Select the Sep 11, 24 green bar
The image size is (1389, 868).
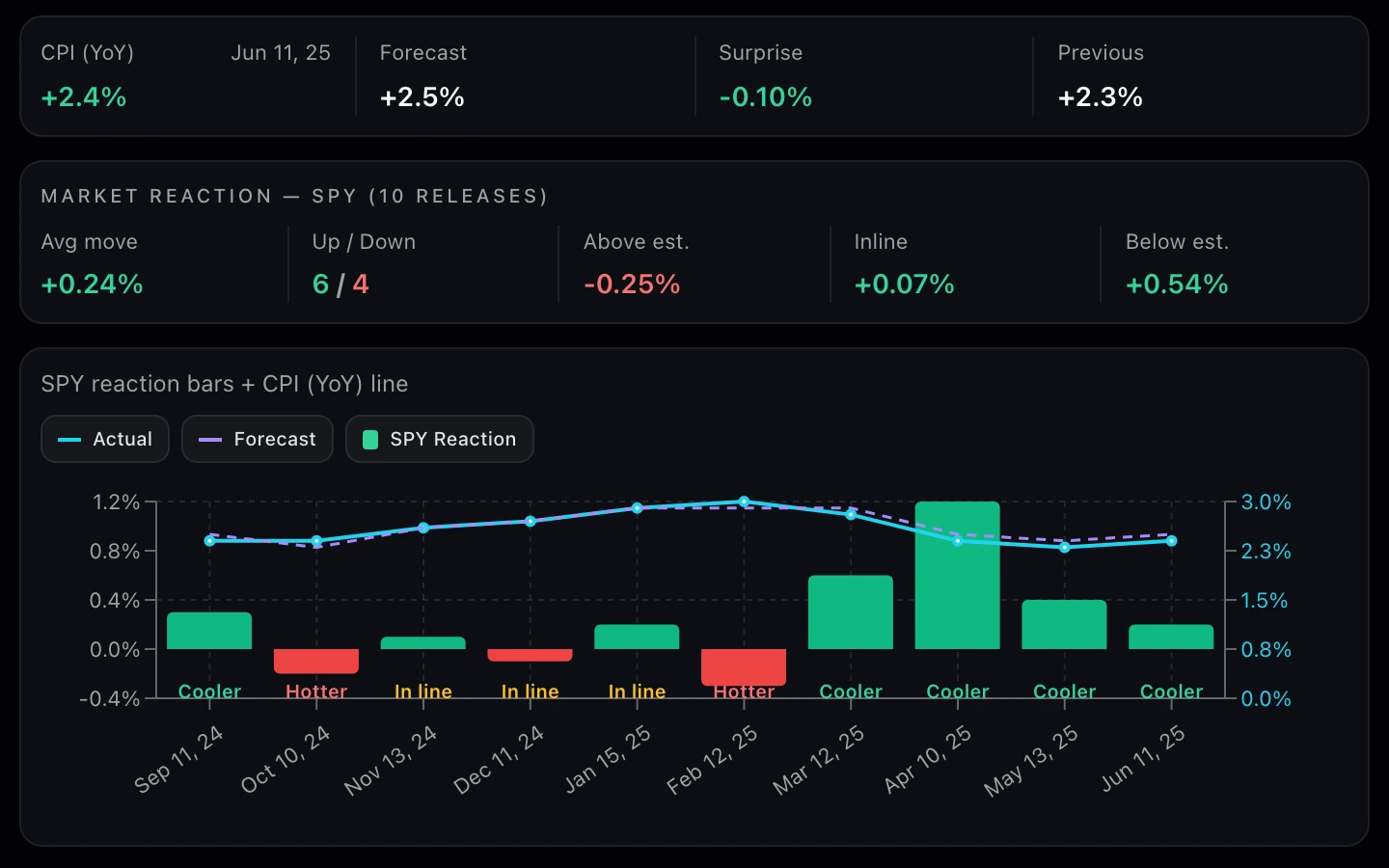point(209,631)
